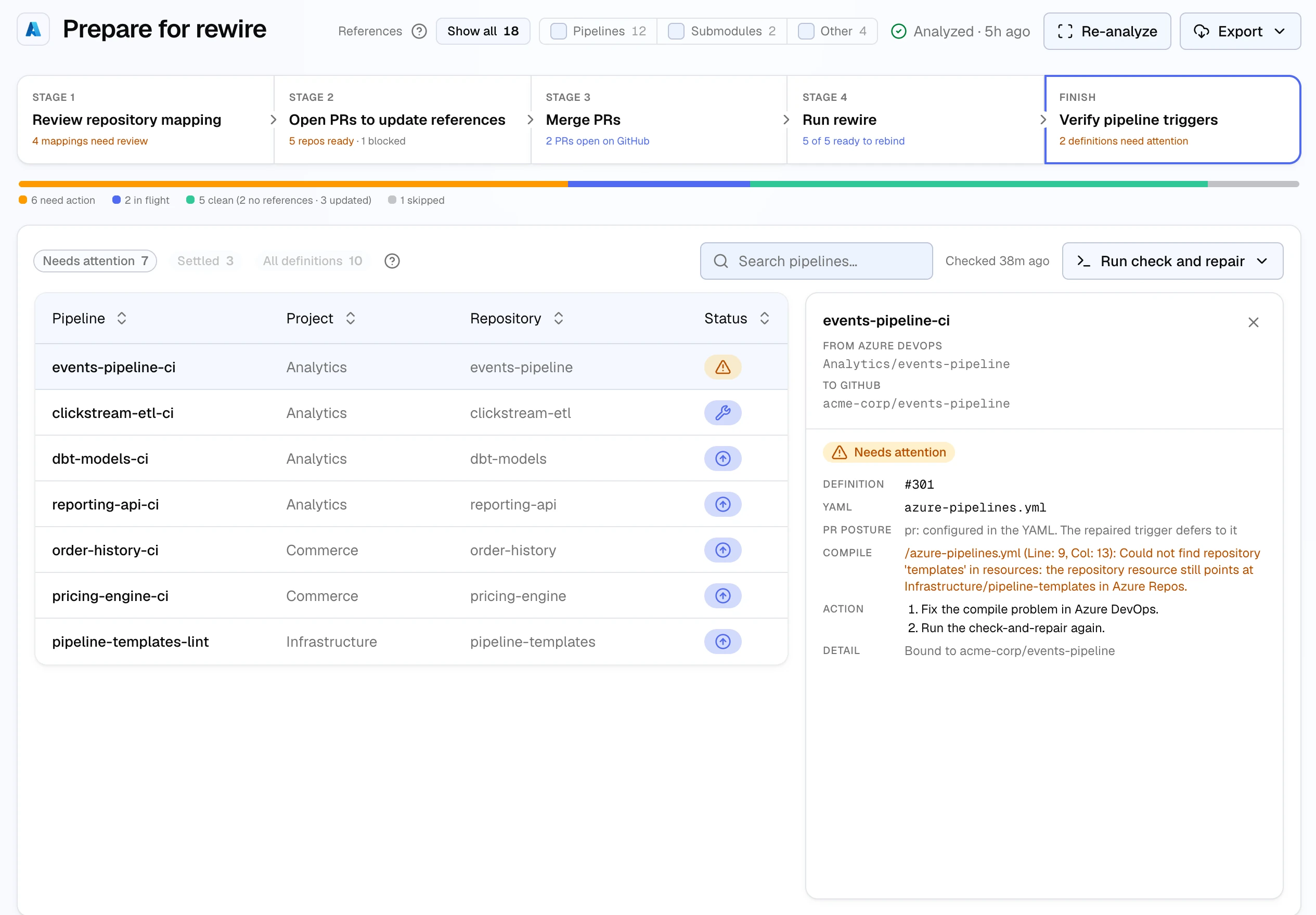The height and width of the screenshot is (915, 1316).
Task: Select Stage 1 Review repository mapping
Action: (x=146, y=120)
